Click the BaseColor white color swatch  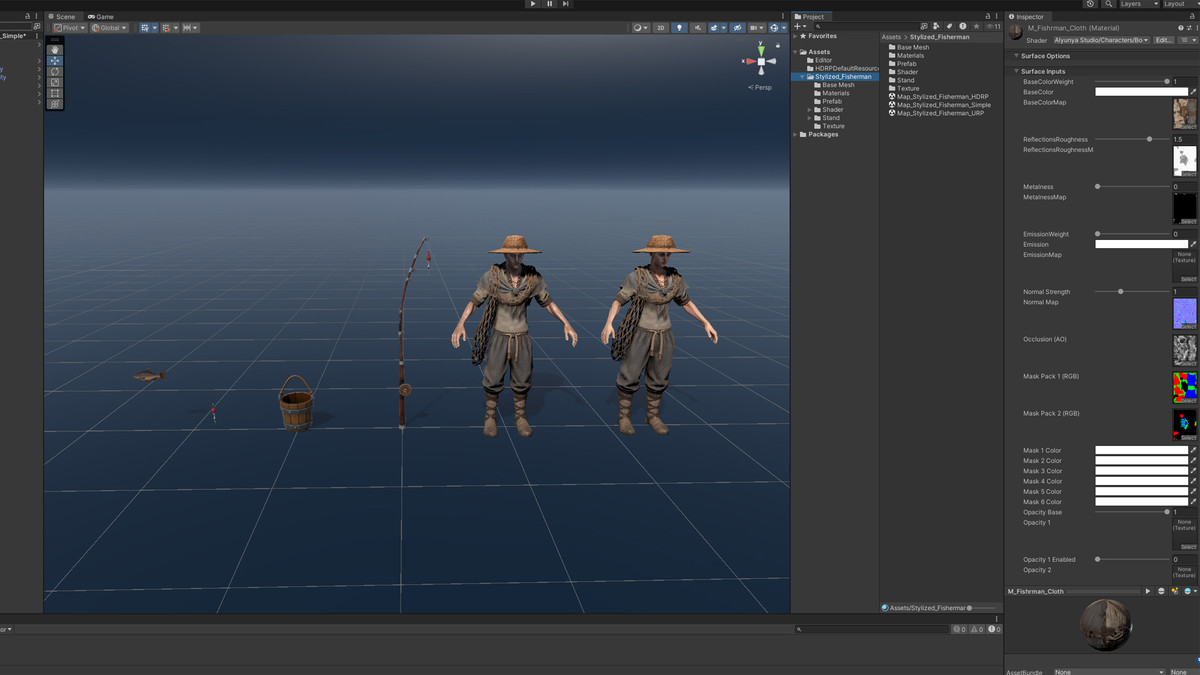tap(1141, 92)
